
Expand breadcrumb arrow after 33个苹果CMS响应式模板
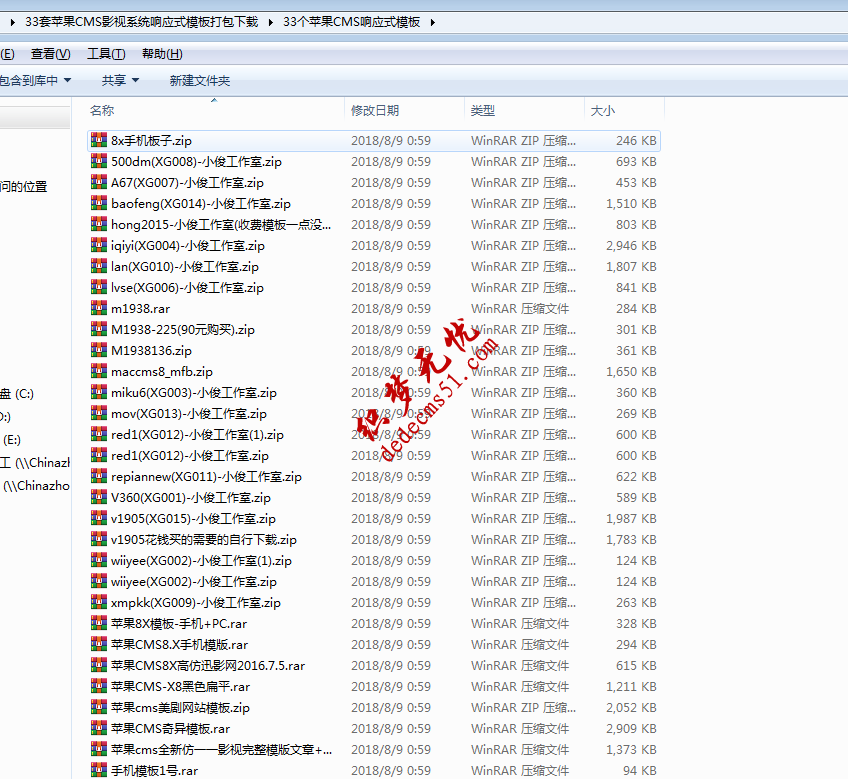coord(432,22)
